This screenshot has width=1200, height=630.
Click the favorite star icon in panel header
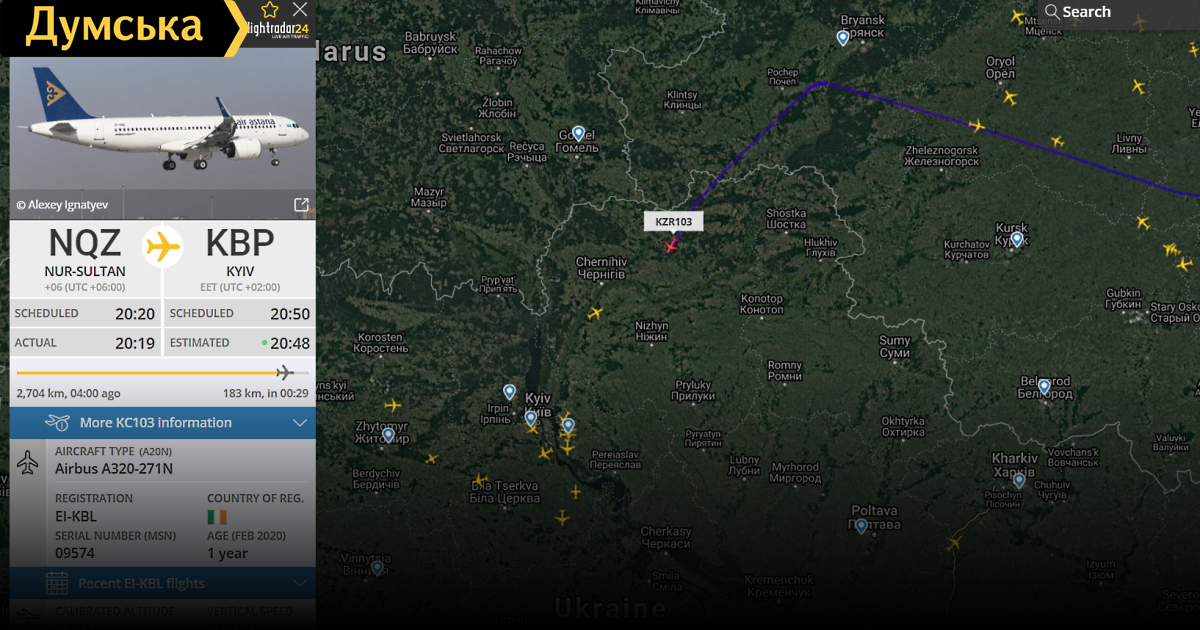click(270, 10)
